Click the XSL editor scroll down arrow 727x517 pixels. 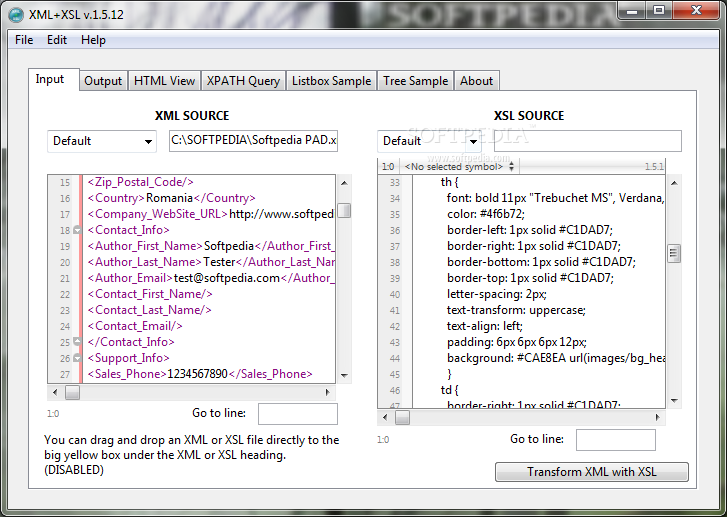pyautogui.click(x=674, y=401)
